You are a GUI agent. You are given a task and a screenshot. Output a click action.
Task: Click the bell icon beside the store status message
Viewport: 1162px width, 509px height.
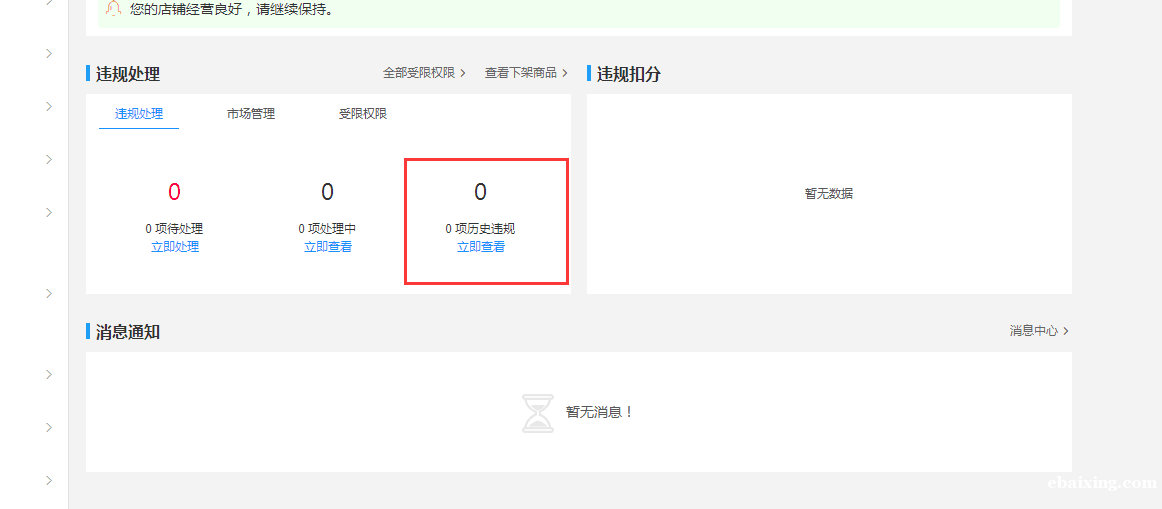pos(113,8)
